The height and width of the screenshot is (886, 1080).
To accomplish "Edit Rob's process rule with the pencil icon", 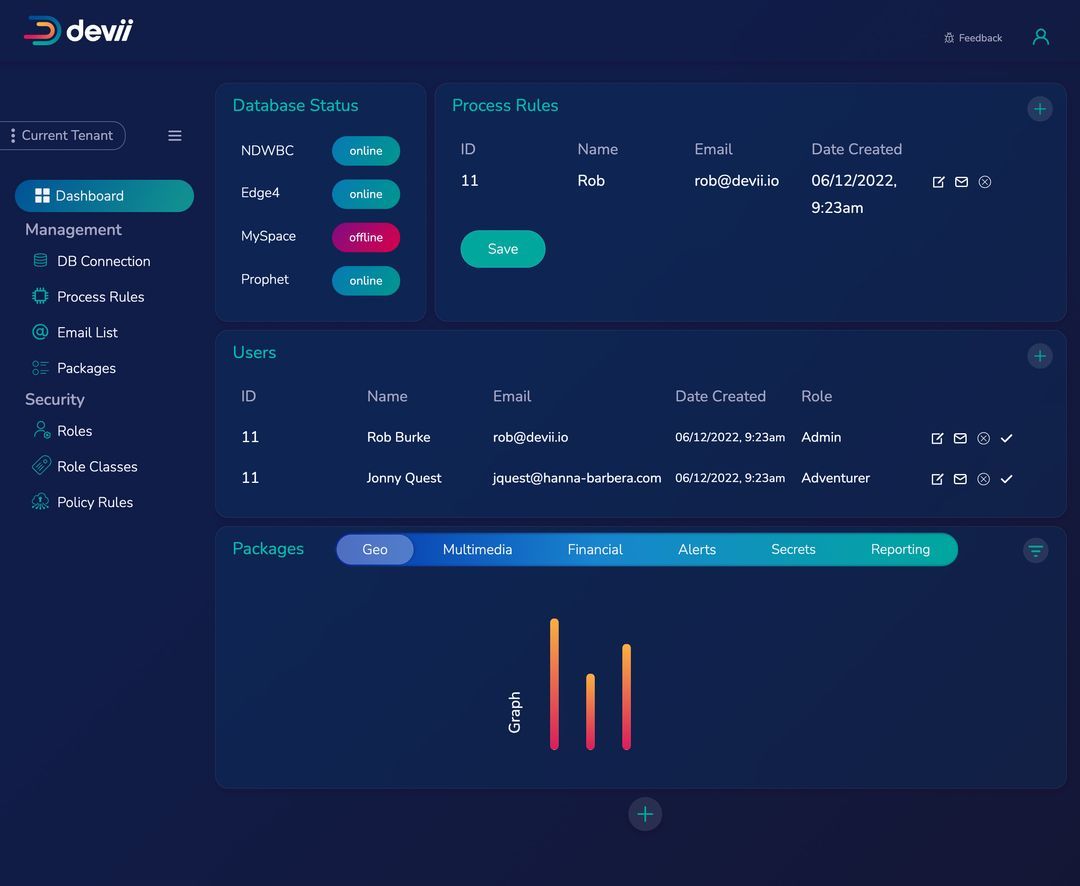I will click(x=938, y=182).
